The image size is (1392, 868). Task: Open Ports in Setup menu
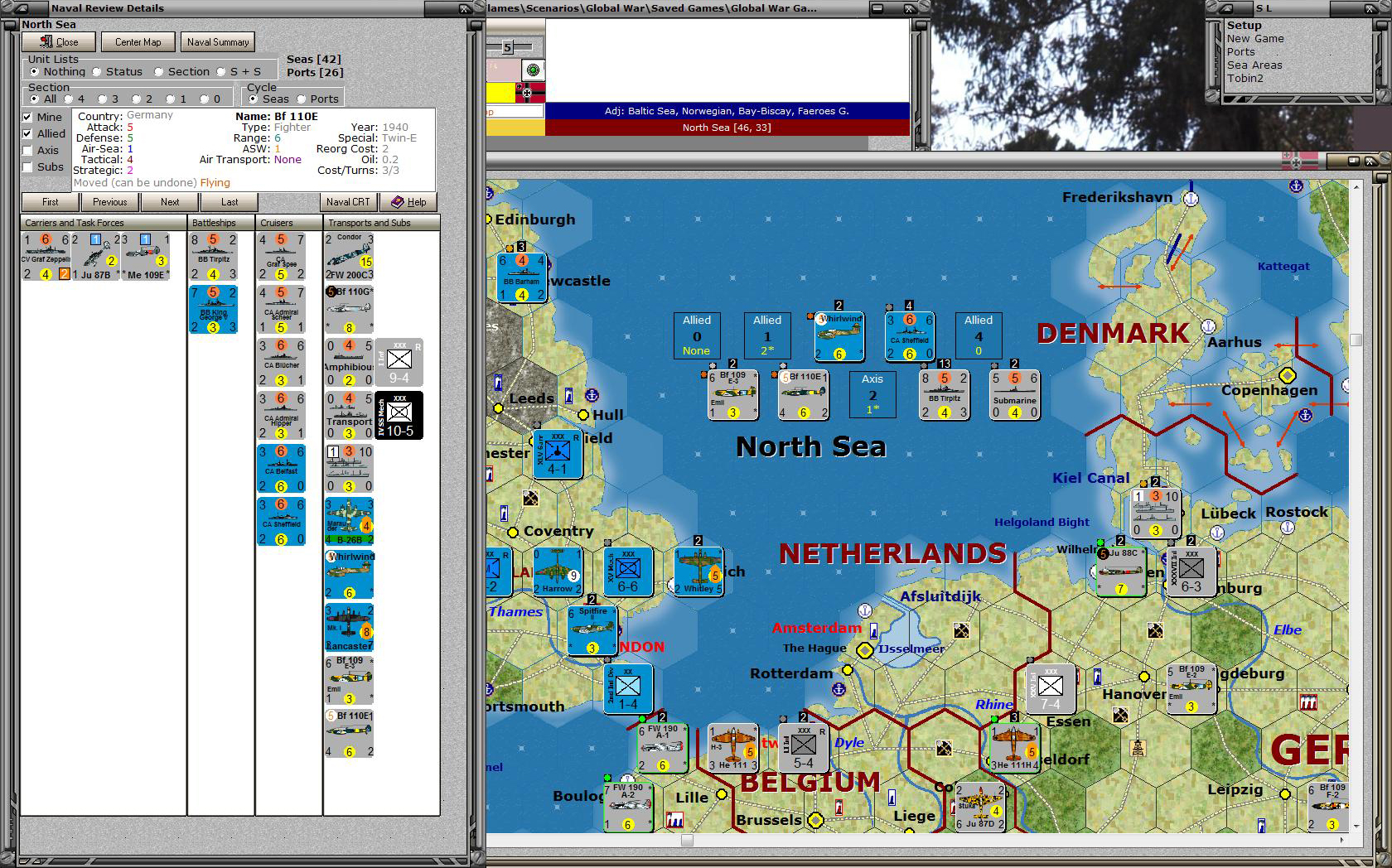[1241, 52]
